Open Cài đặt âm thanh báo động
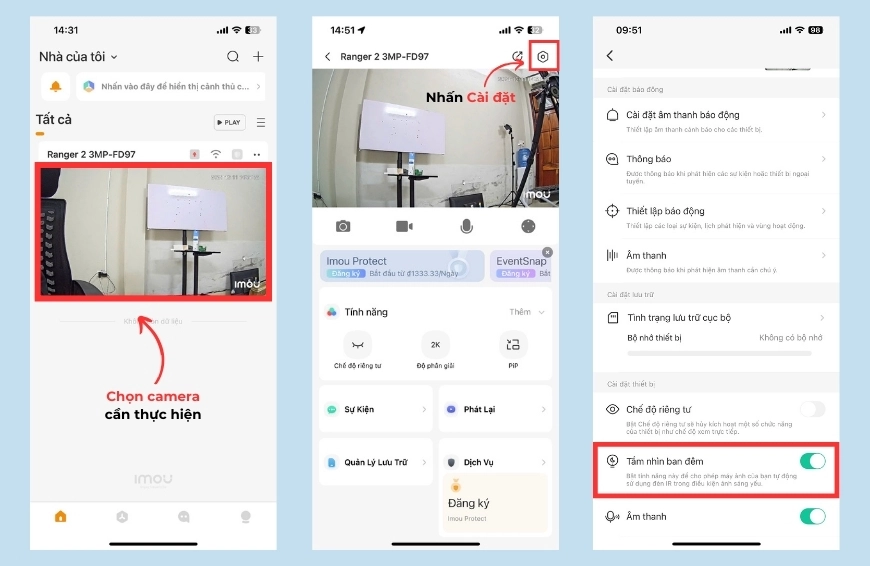The width and height of the screenshot is (870, 566). pyautogui.click(x=716, y=121)
